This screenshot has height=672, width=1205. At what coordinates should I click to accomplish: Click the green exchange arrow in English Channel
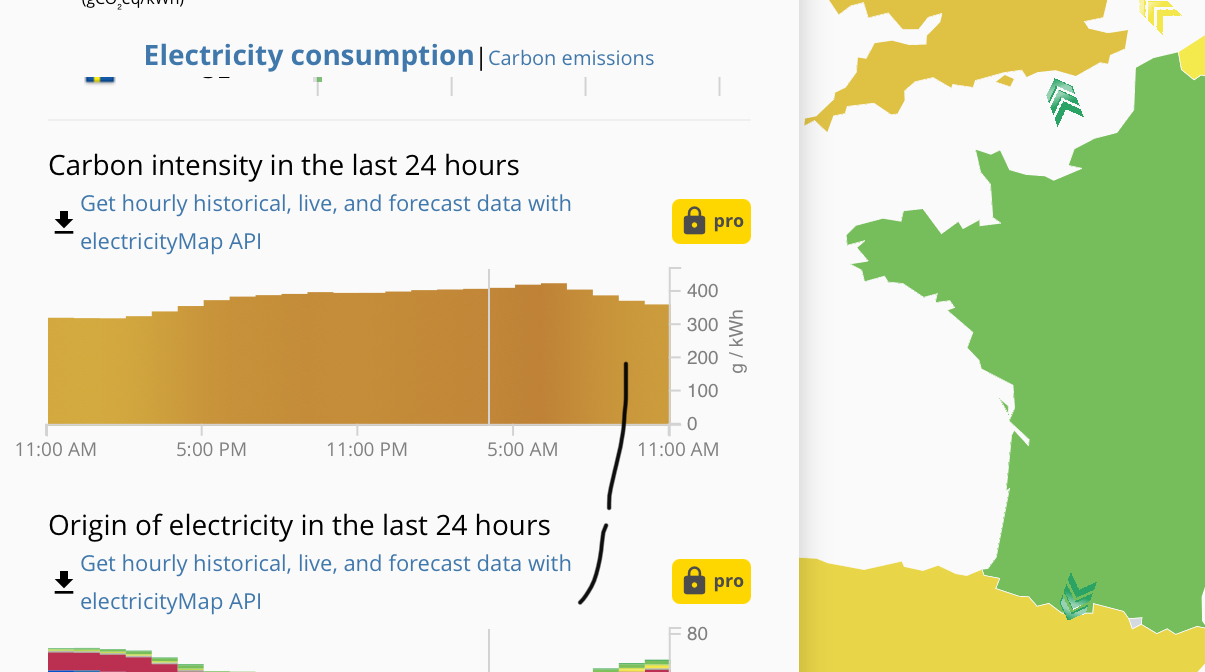1064,103
